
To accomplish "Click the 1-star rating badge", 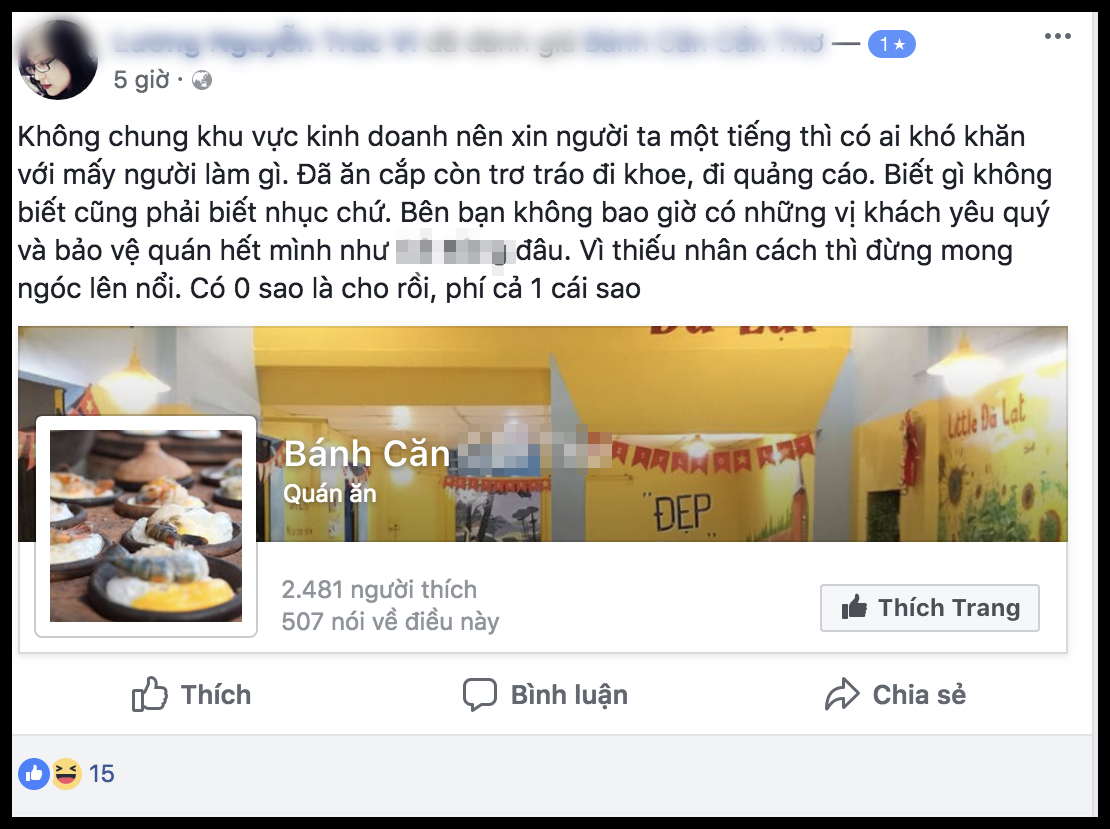I will (891, 45).
